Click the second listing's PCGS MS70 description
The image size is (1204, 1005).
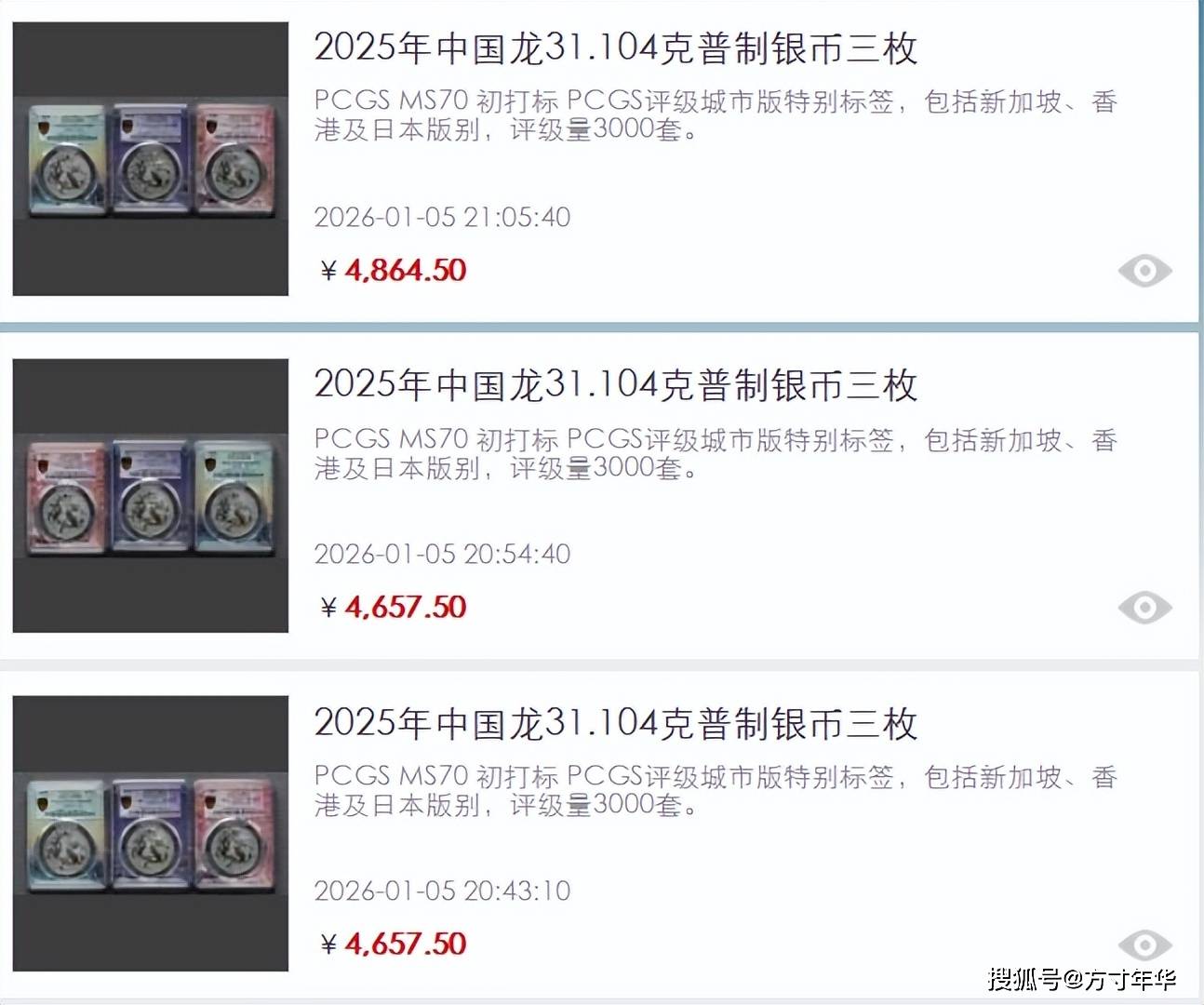coord(716,453)
